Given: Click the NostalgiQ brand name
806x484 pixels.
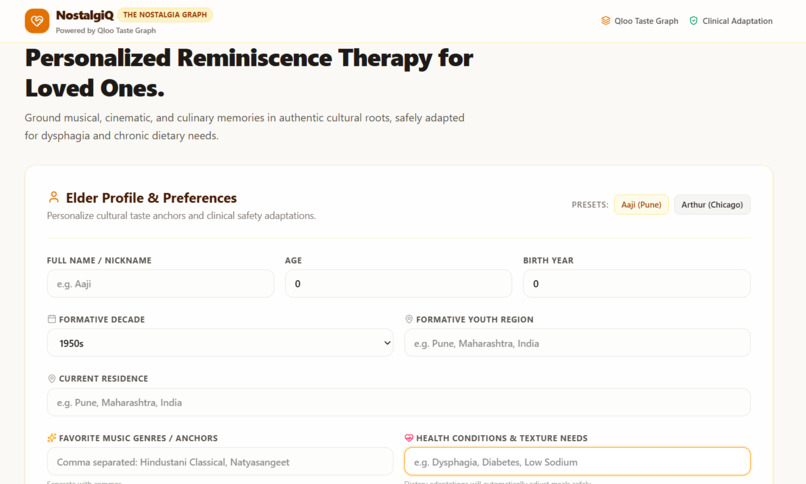Looking at the screenshot, I should click(x=85, y=15).
